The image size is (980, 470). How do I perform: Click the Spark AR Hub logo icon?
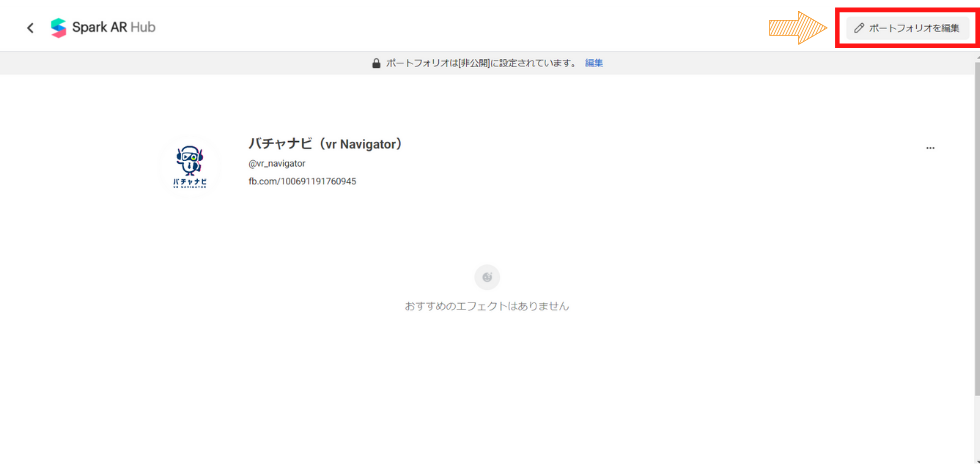(59, 28)
